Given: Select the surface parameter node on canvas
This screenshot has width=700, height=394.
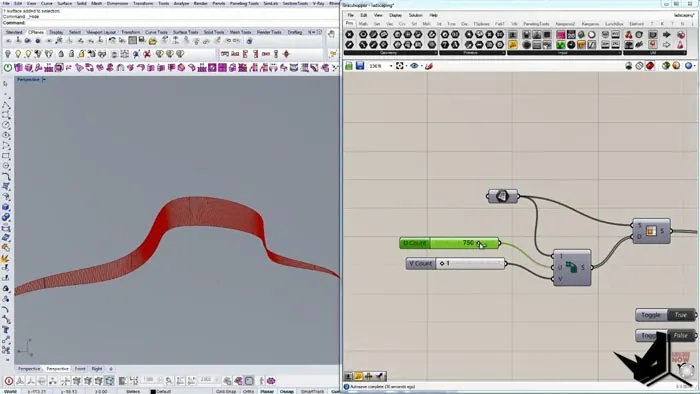Looking at the screenshot, I should point(503,196).
